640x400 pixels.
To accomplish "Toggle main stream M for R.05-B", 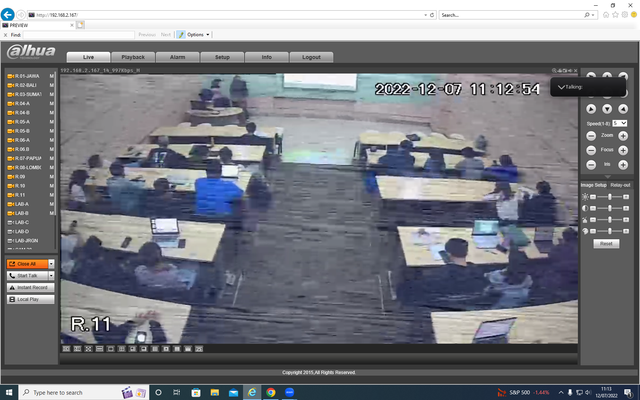I will coord(51,131).
